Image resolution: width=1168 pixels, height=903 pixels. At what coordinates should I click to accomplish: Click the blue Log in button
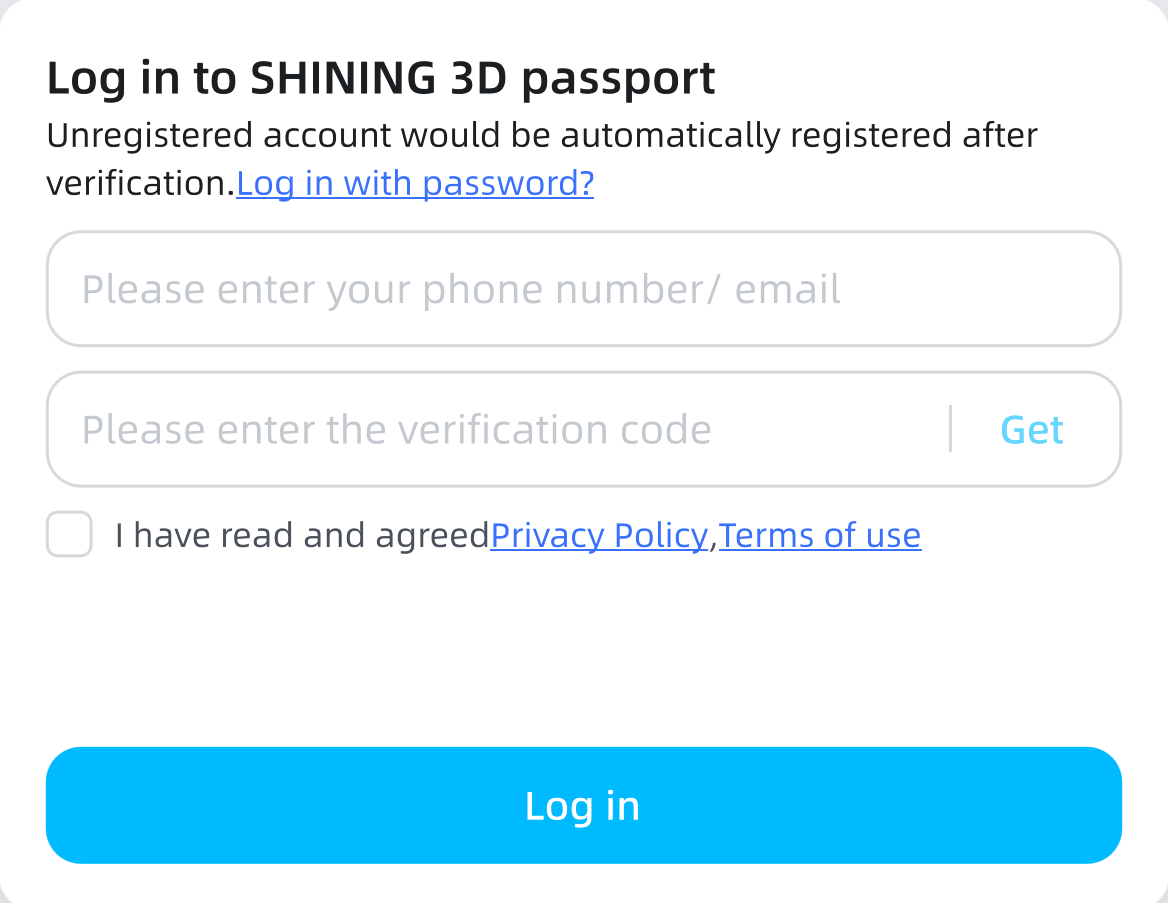pos(583,805)
